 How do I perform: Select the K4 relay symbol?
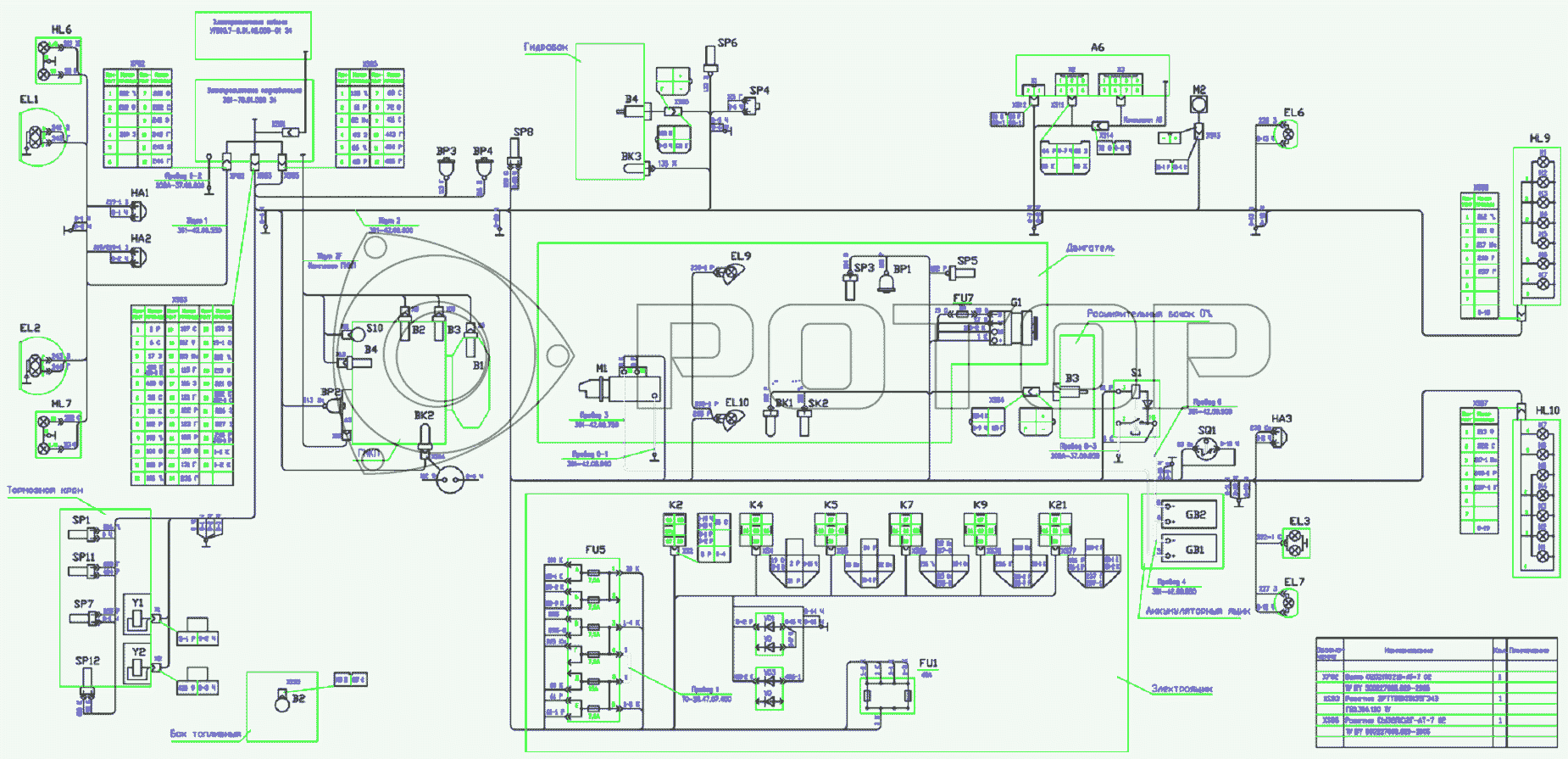pyautogui.click(x=756, y=530)
